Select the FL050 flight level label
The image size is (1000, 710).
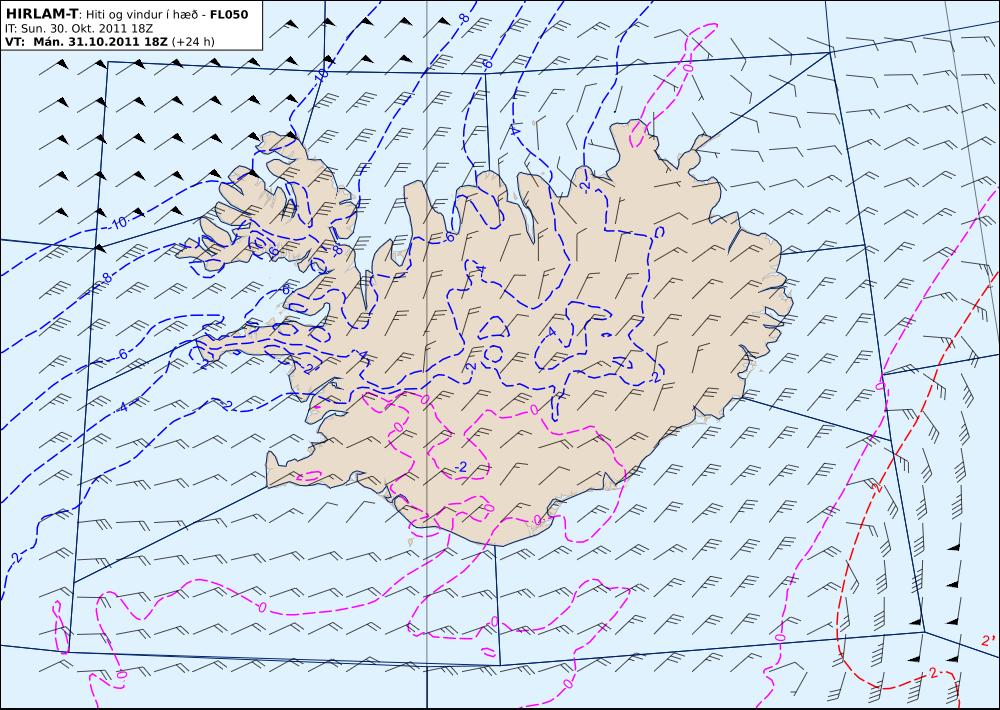pos(229,15)
